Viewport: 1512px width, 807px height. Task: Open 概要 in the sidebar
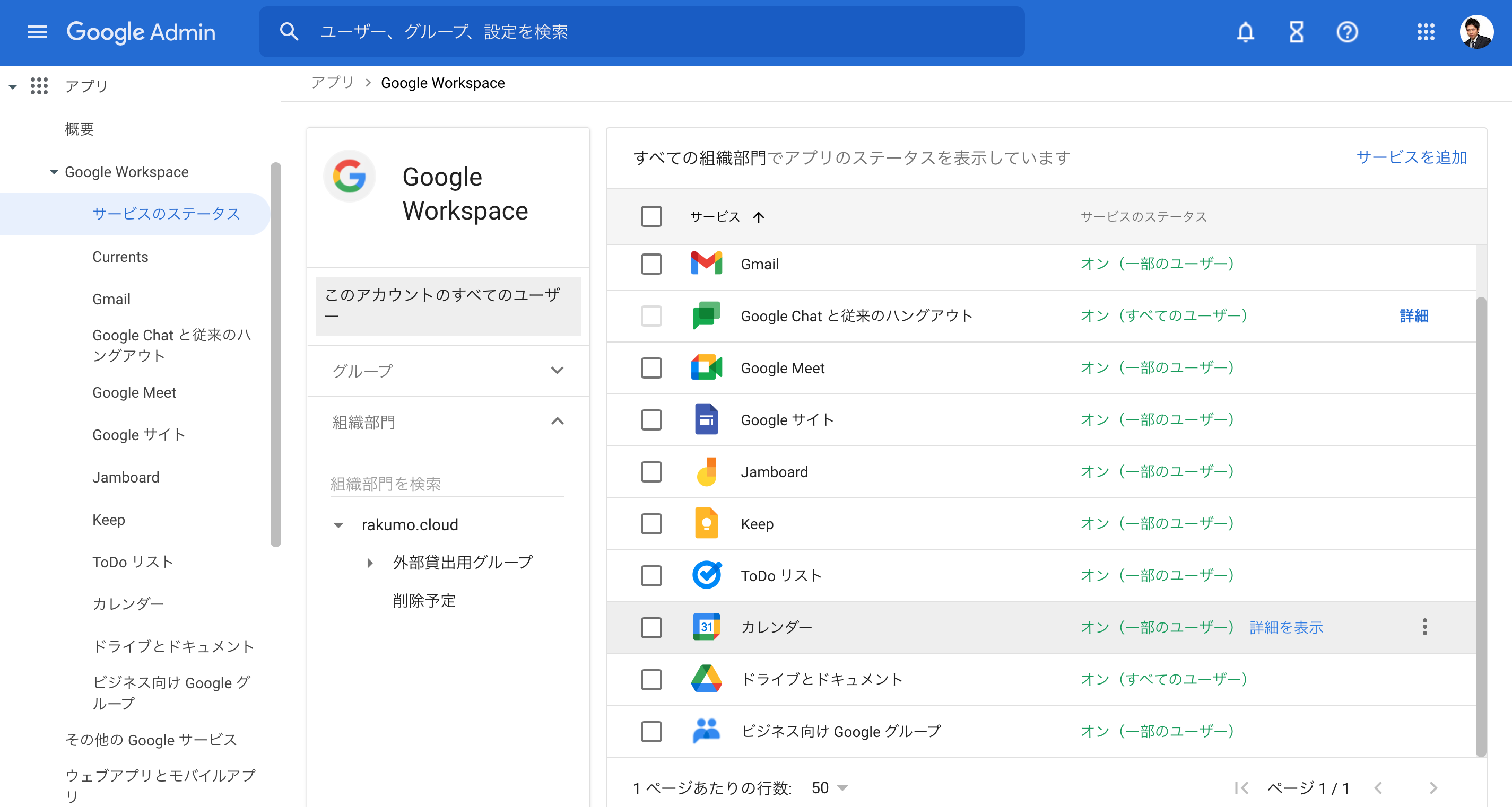pos(79,129)
